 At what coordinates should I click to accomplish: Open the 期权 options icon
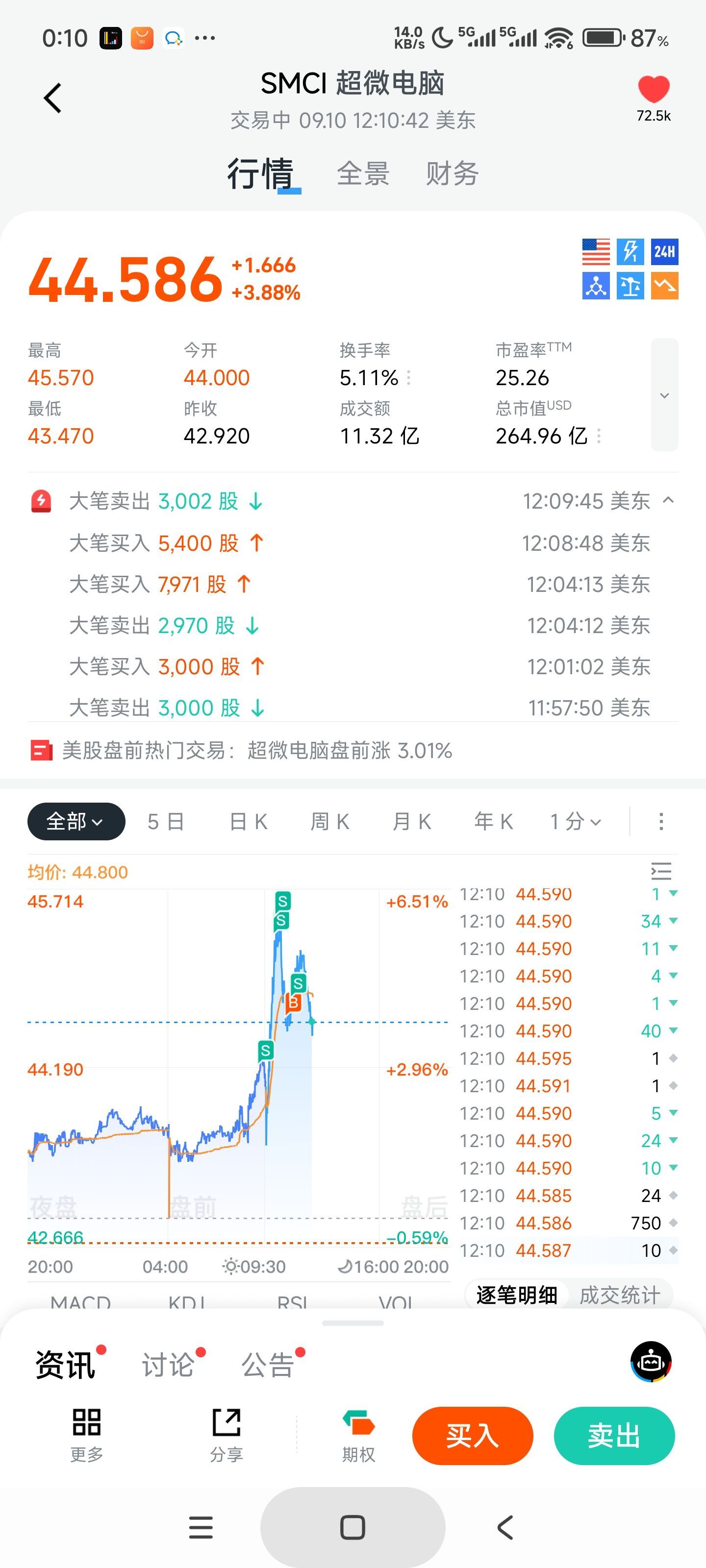(x=359, y=1435)
